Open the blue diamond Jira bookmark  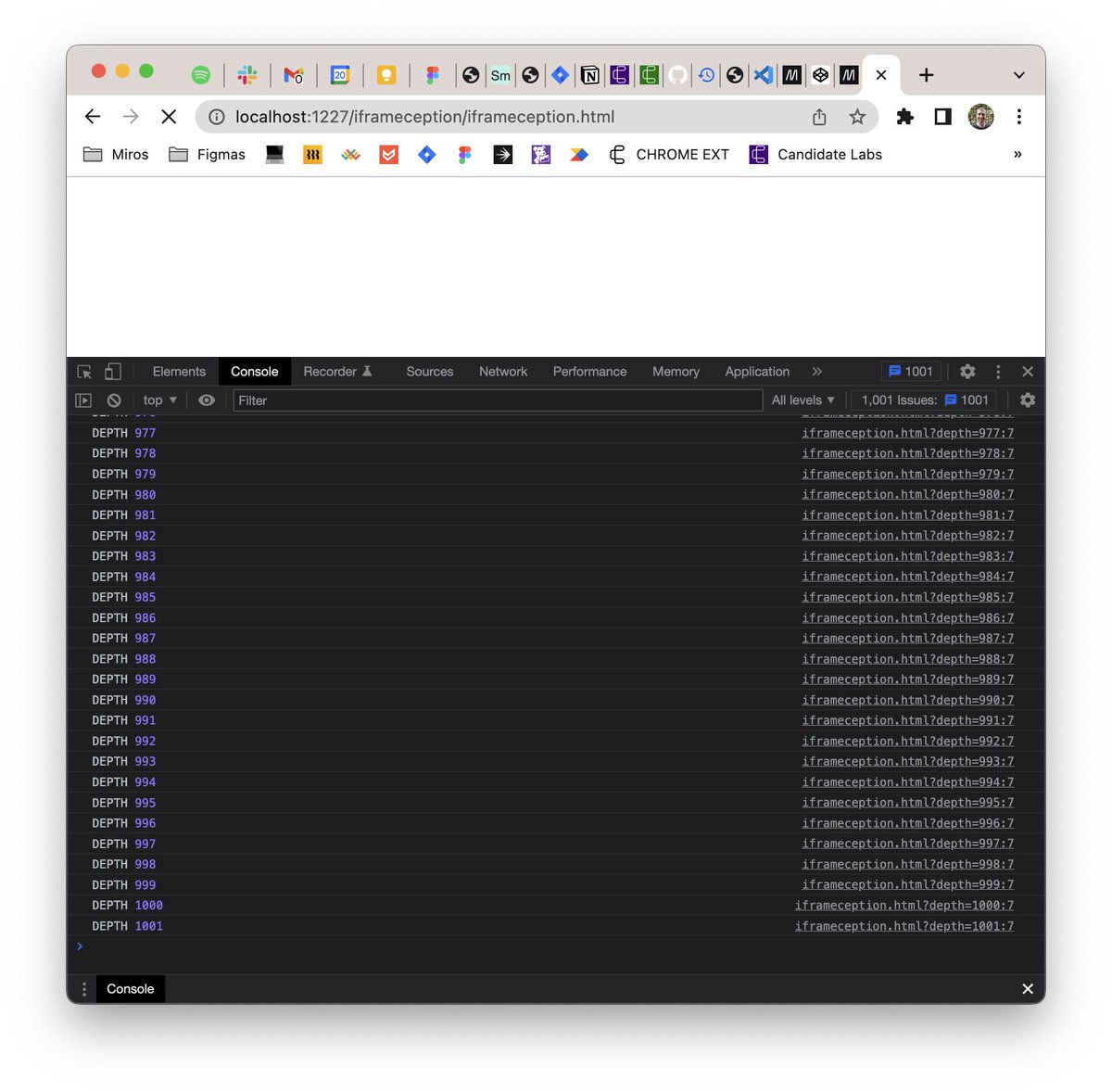point(426,155)
